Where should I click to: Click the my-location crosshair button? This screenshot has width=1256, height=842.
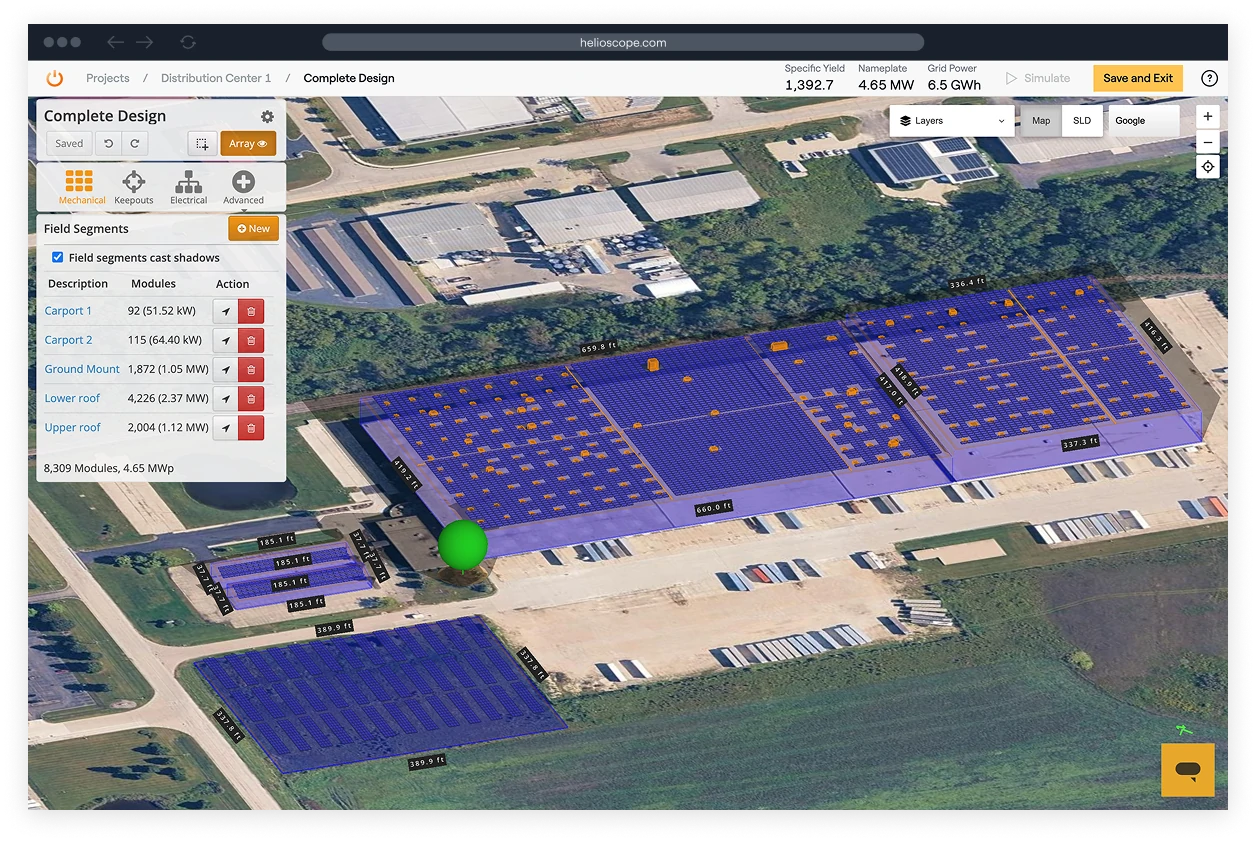[x=1207, y=166]
